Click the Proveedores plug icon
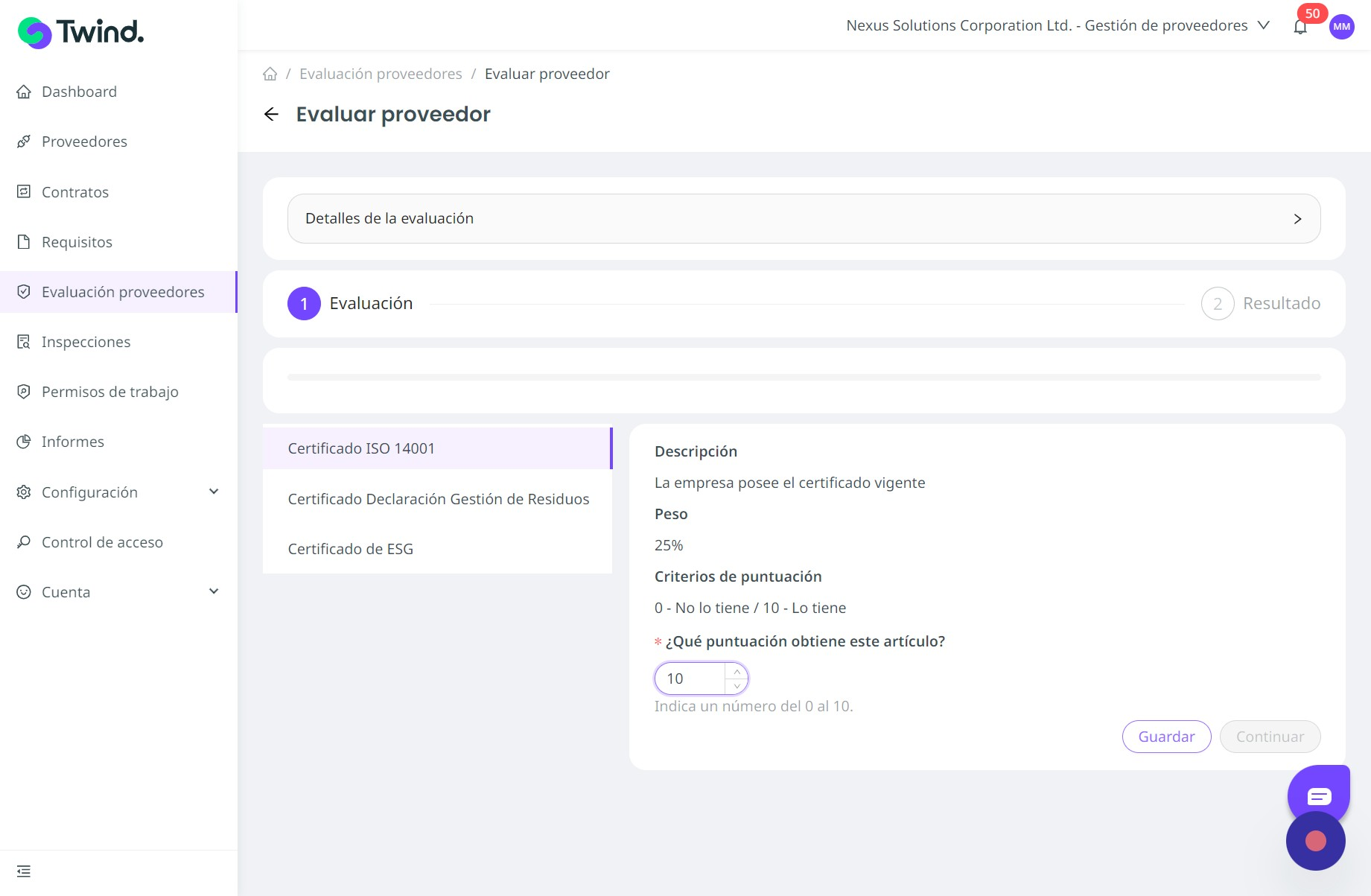This screenshot has height=896, width=1371. 24,142
